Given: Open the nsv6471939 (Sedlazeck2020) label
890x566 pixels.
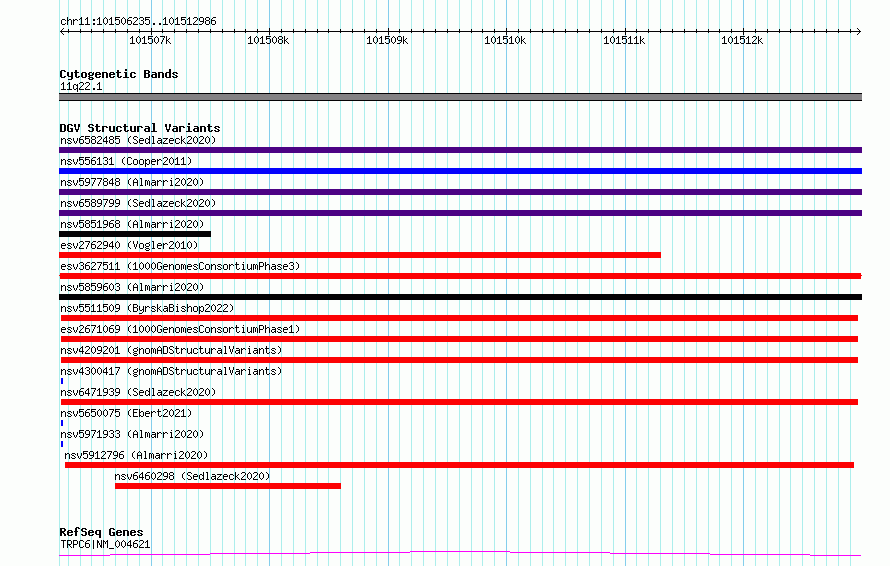Looking at the screenshot, I should 138,392.
